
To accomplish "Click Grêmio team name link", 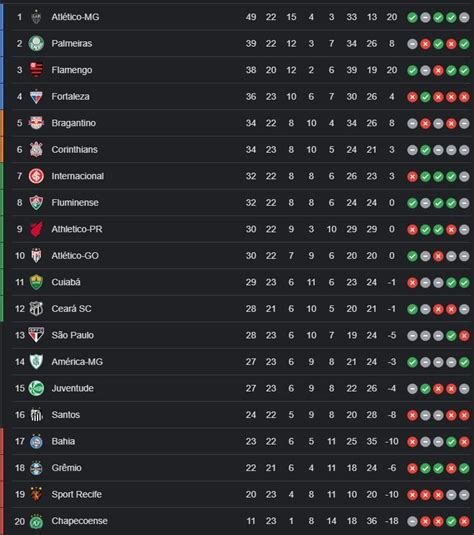I will 67,468.
